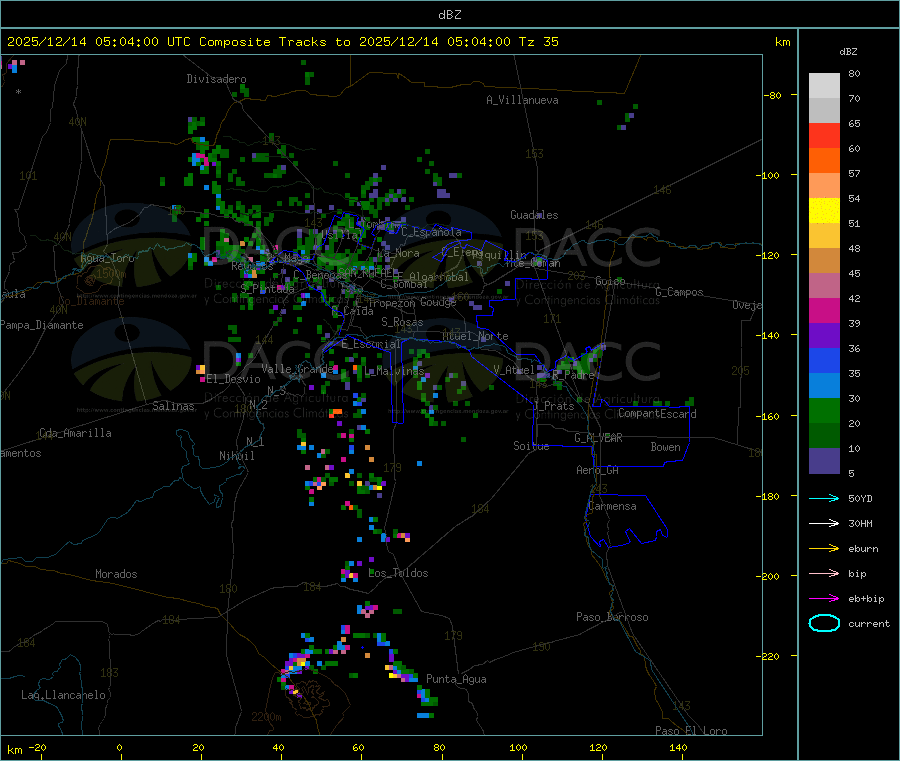900x761 pixels.
Task: Click the 0 km horizontal axis tick
Action: [x=119, y=748]
